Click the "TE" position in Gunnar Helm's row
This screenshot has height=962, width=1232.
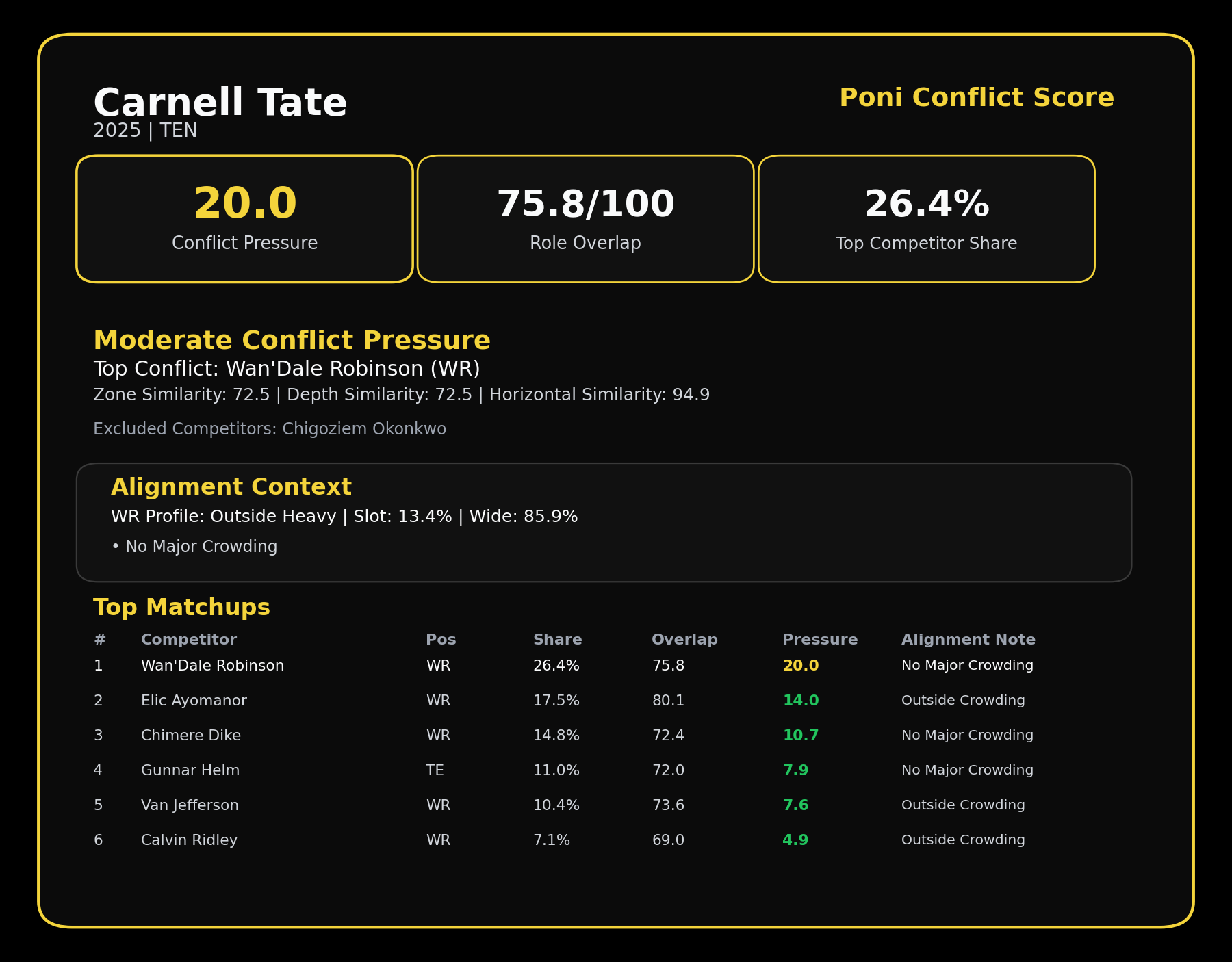pyautogui.click(x=435, y=770)
